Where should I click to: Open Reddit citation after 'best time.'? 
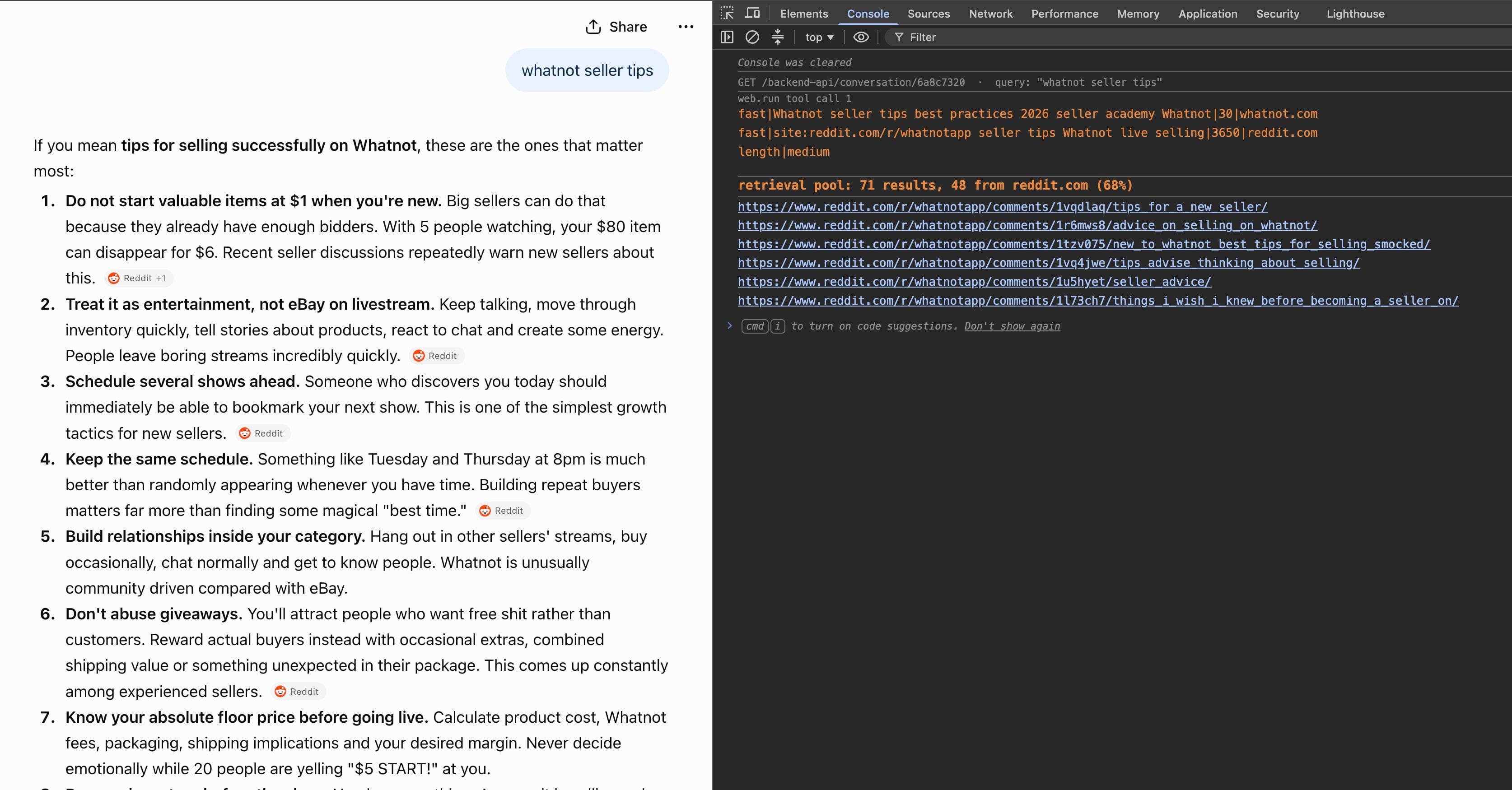pyautogui.click(x=503, y=511)
